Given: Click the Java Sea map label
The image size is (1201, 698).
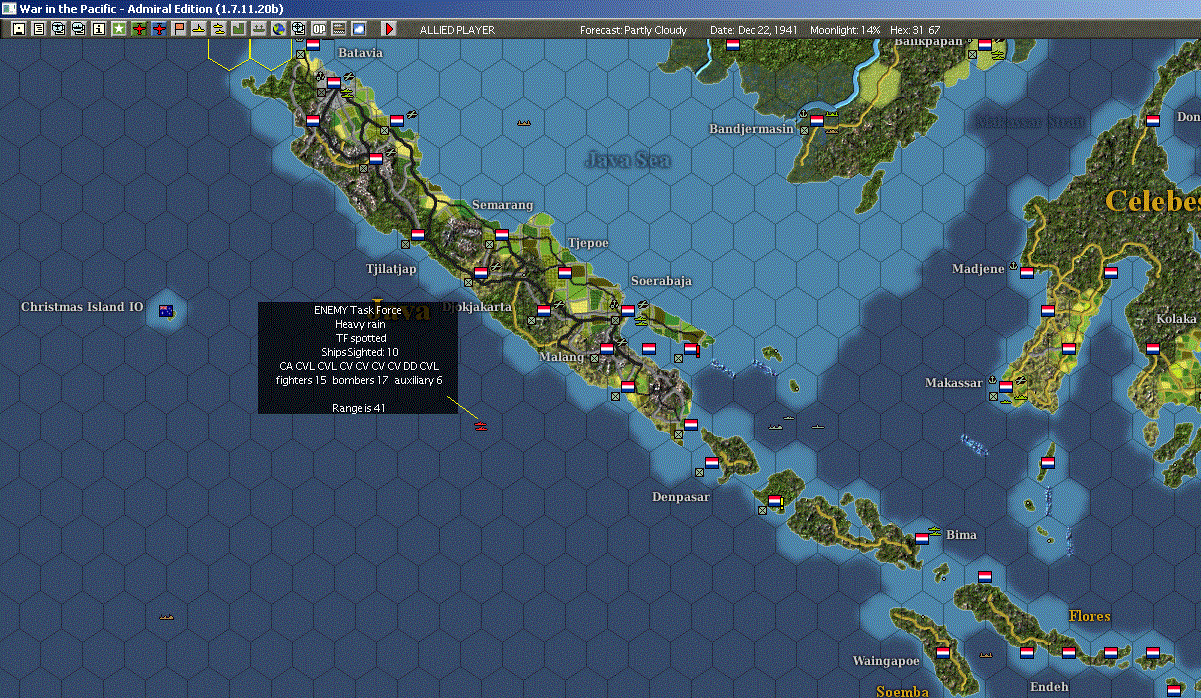Looking at the screenshot, I should point(628,159).
